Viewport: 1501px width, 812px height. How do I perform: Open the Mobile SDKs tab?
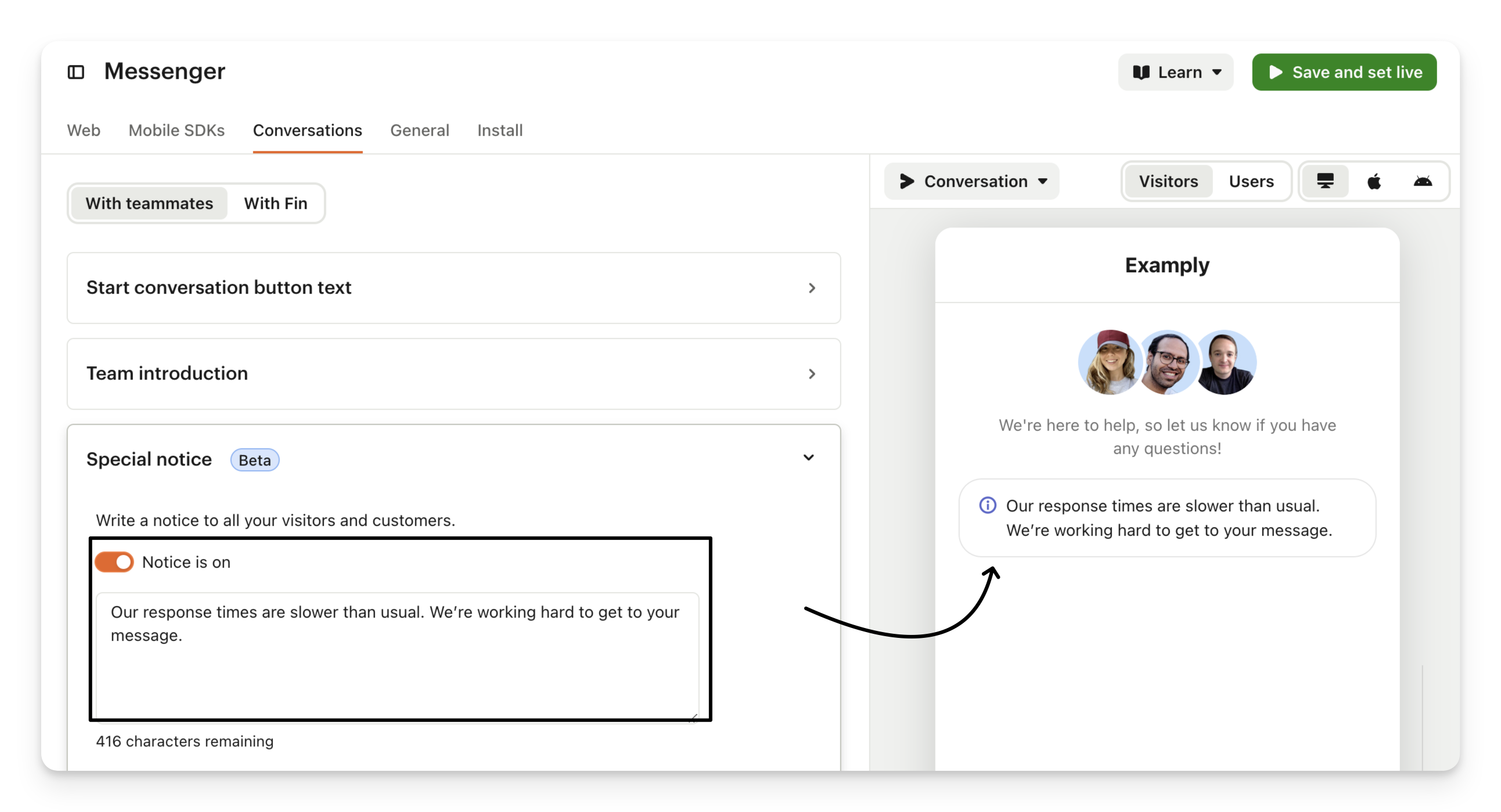[177, 130]
